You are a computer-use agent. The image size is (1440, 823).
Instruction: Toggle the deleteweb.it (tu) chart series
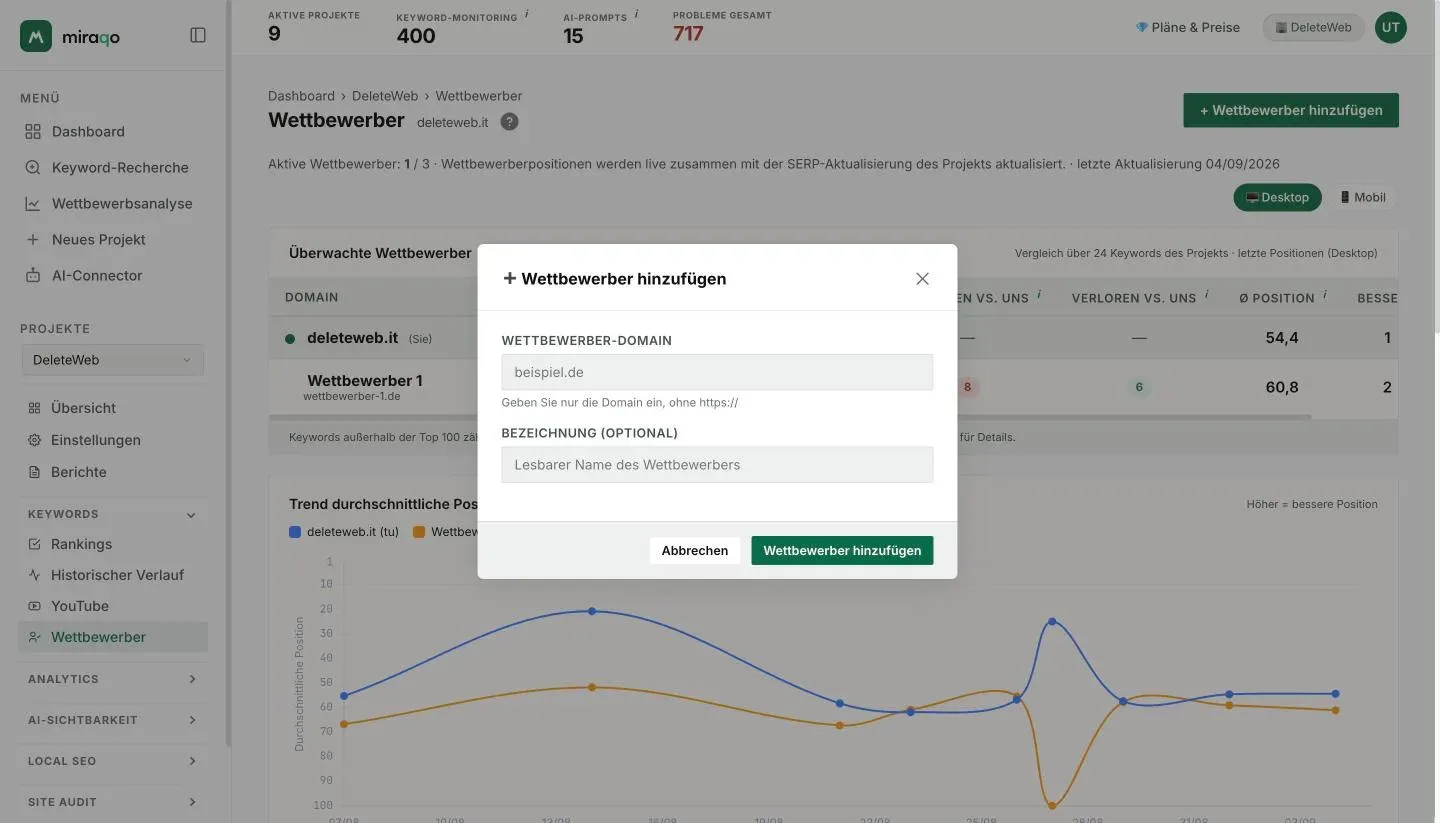click(x=344, y=532)
